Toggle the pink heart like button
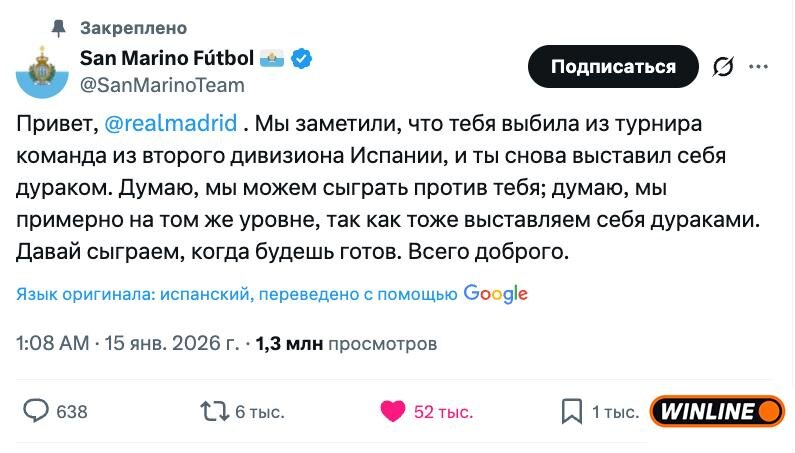 point(393,411)
